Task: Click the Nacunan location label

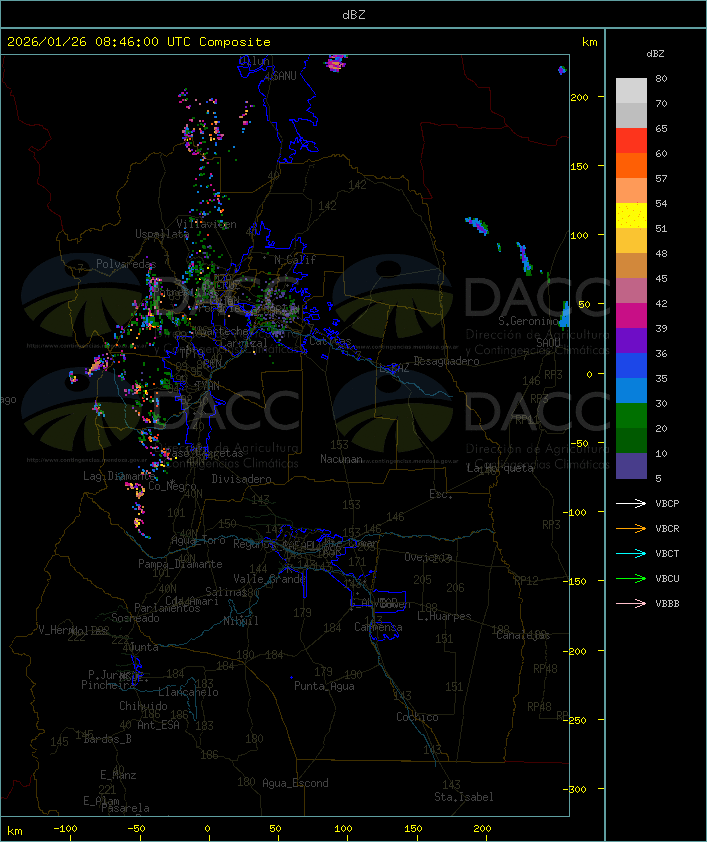Action: pos(341,459)
